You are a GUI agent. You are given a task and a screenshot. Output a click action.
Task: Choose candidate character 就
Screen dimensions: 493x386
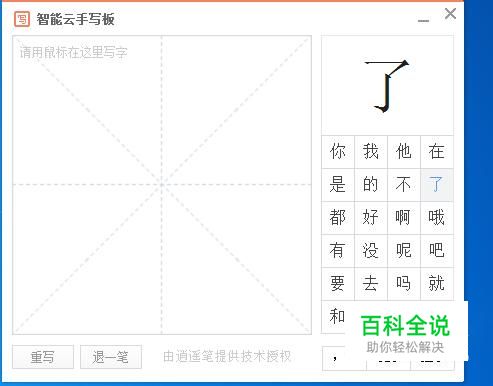click(437, 284)
